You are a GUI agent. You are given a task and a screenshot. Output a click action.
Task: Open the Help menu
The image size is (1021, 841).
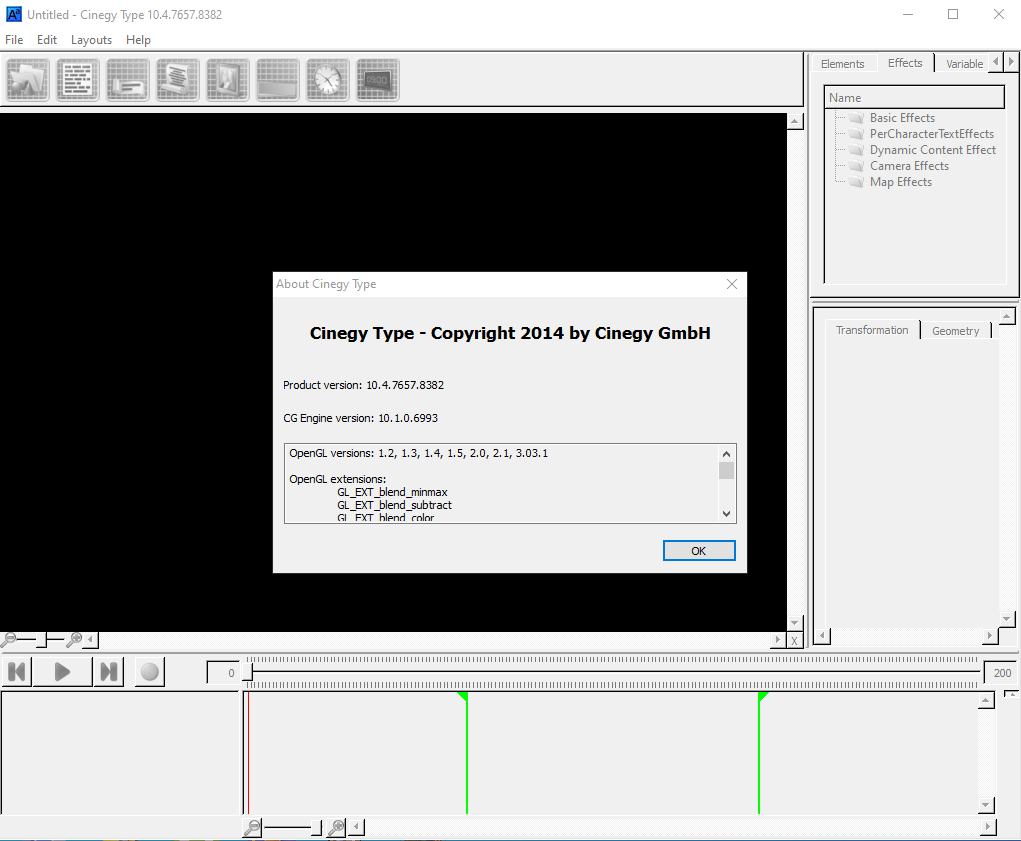[x=138, y=40]
